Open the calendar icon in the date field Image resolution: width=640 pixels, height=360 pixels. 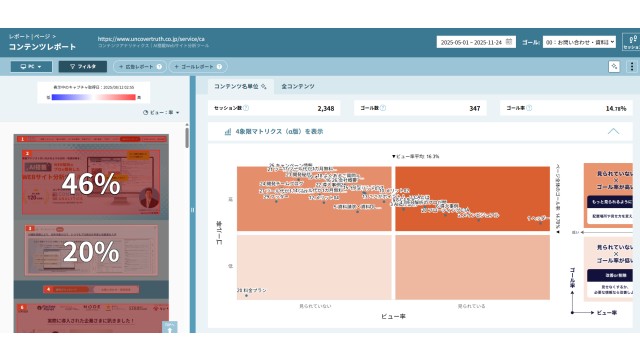[509, 42]
